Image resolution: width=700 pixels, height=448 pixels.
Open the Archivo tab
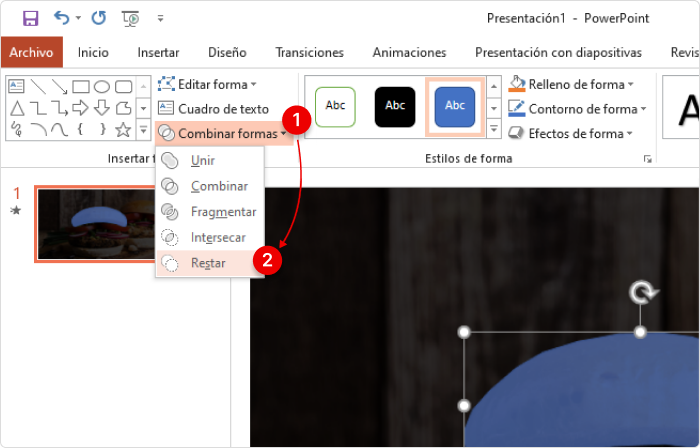tap(31, 52)
